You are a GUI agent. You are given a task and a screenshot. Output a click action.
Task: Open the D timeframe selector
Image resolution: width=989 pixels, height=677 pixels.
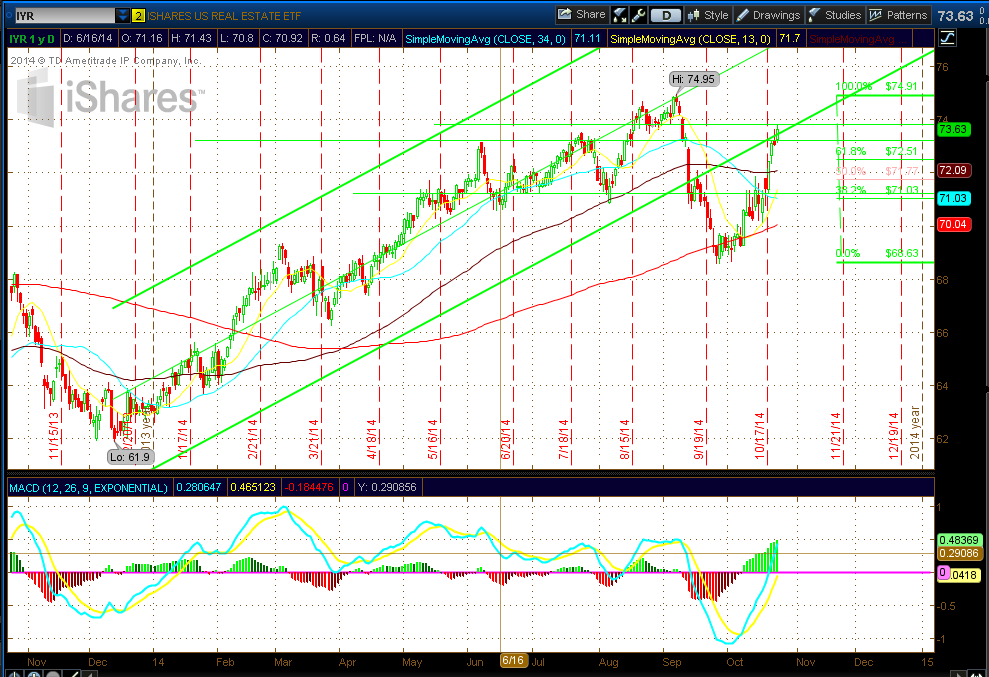click(665, 15)
